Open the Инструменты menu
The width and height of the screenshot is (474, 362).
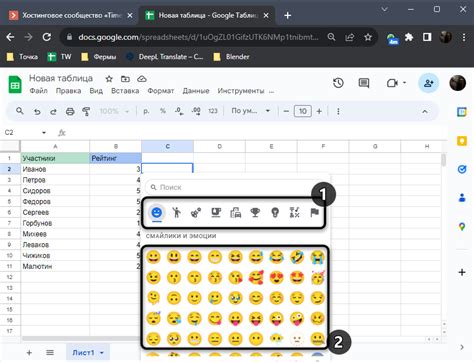(x=241, y=91)
